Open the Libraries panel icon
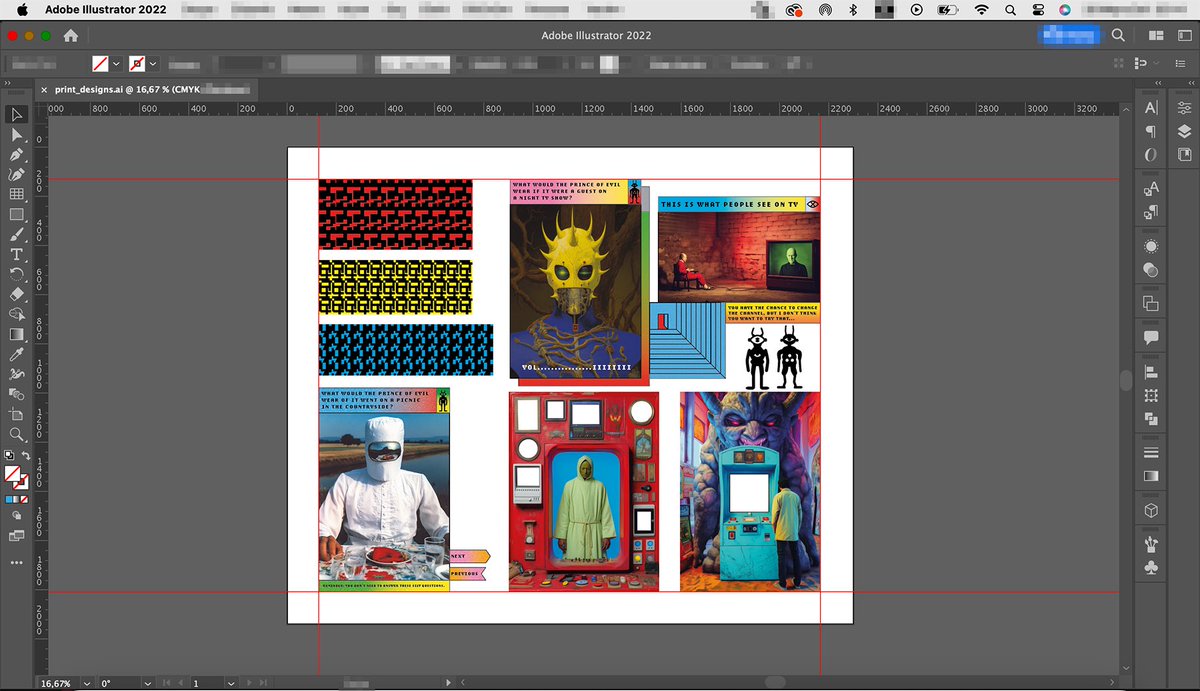 pyautogui.click(x=1185, y=155)
